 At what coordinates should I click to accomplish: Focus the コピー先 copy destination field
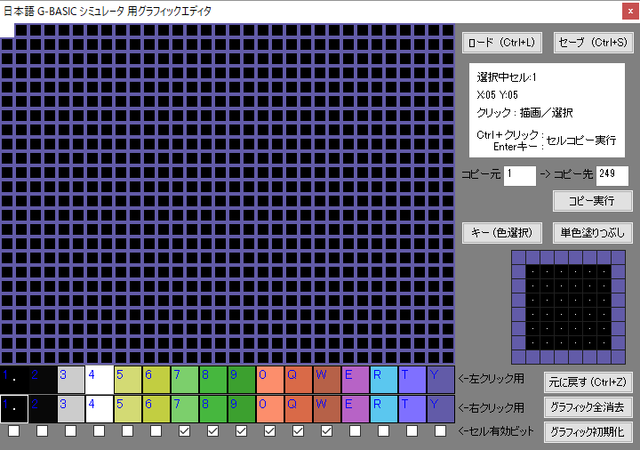[612, 175]
